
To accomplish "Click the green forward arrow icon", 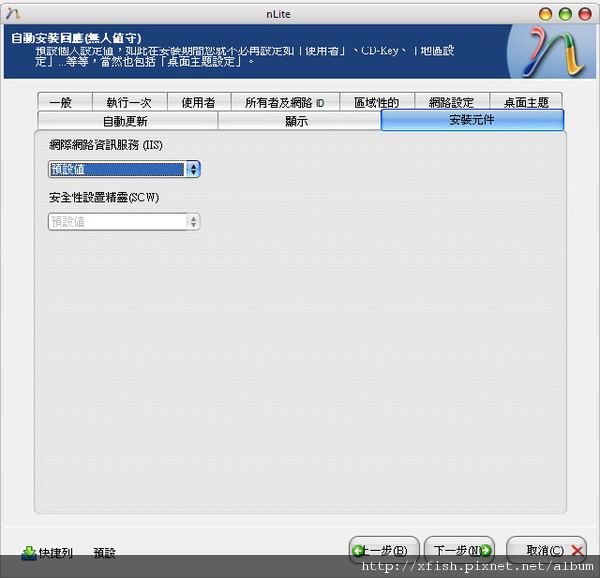I will pos(485,550).
